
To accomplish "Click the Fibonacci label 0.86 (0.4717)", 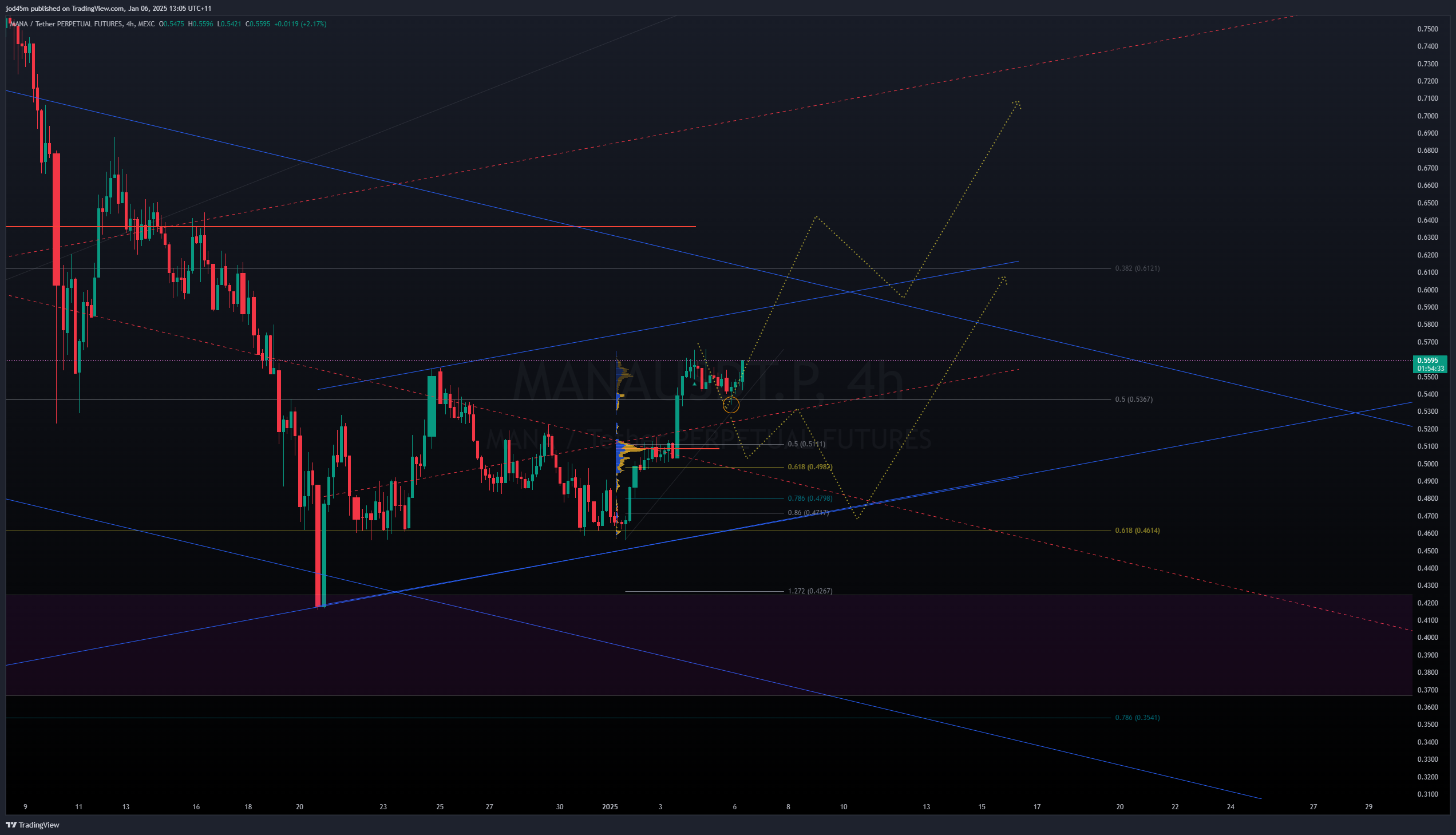I will coord(808,513).
